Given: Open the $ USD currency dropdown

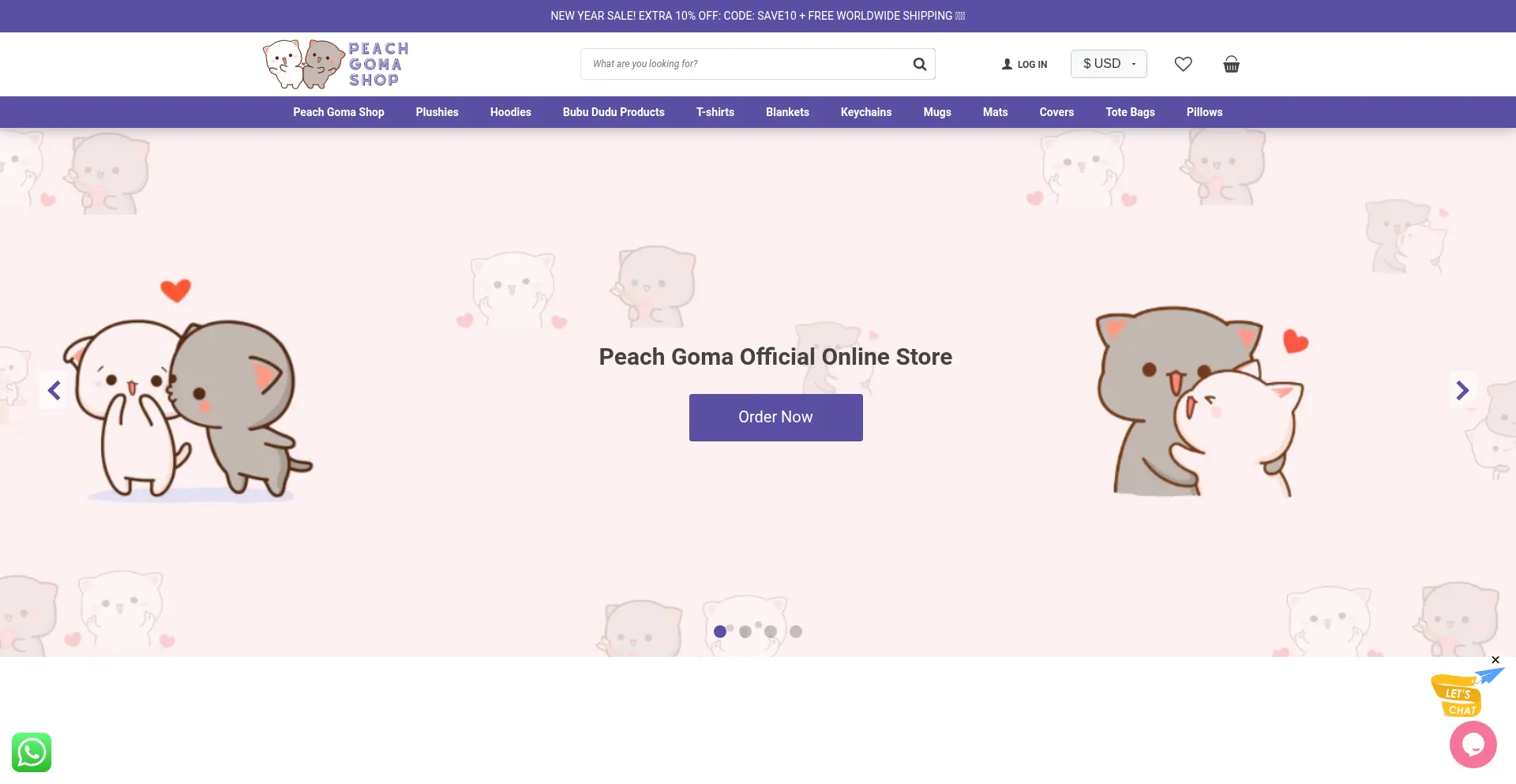Looking at the screenshot, I should (1109, 63).
